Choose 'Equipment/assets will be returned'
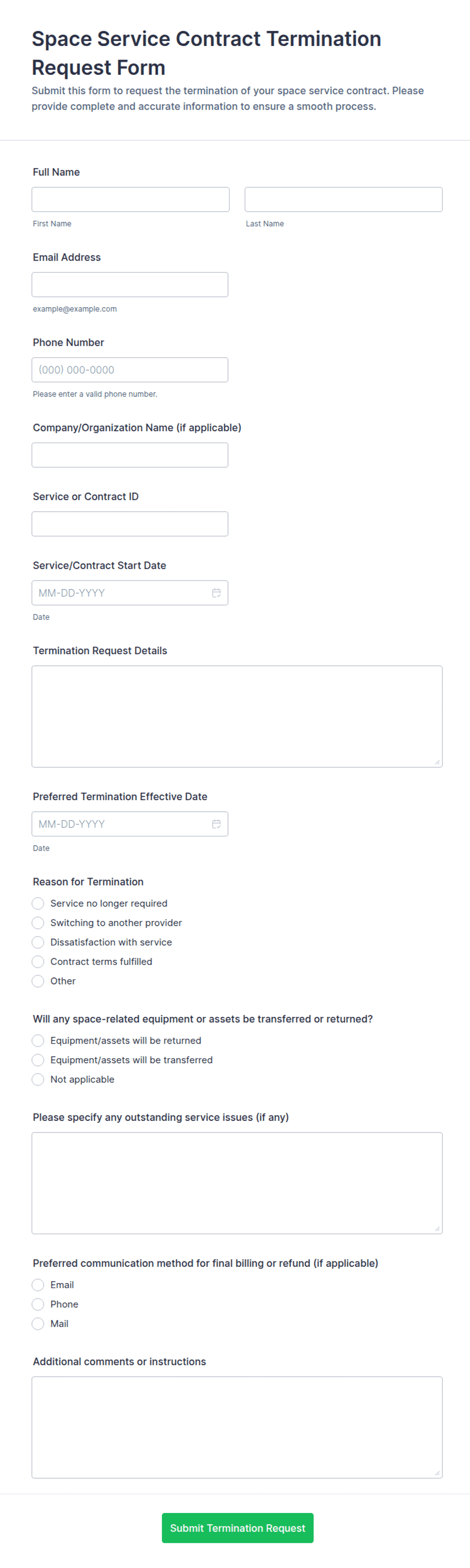This screenshot has width=470, height=1568. pos(38,1040)
